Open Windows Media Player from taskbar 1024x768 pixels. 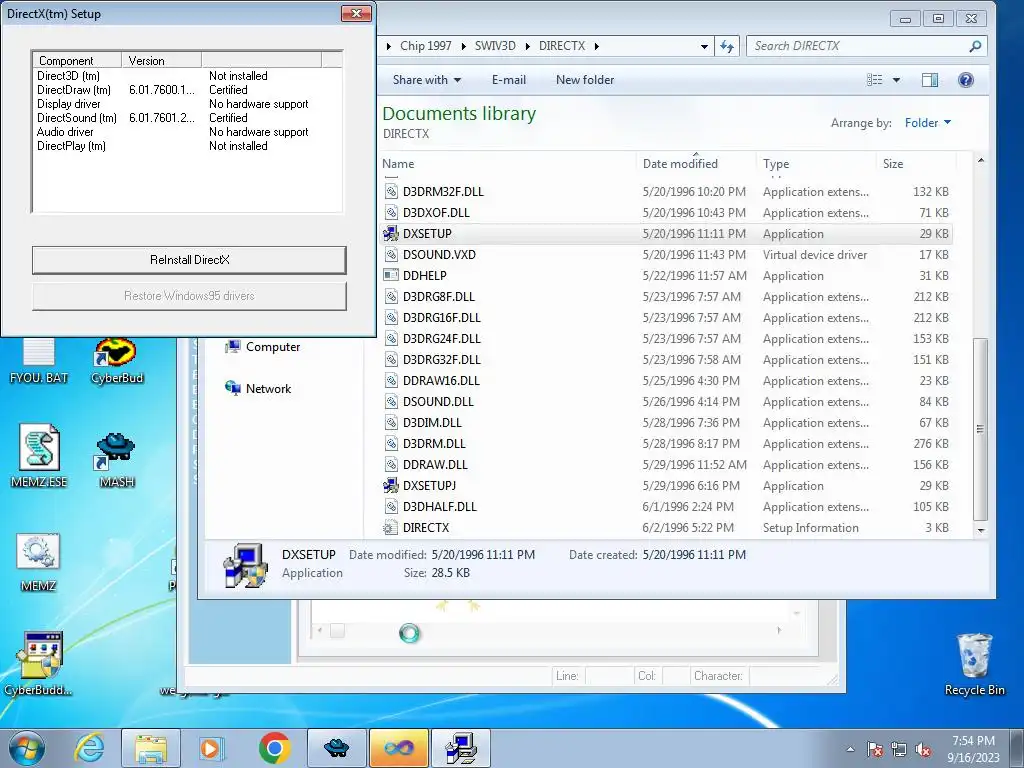(x=210, y=748)
